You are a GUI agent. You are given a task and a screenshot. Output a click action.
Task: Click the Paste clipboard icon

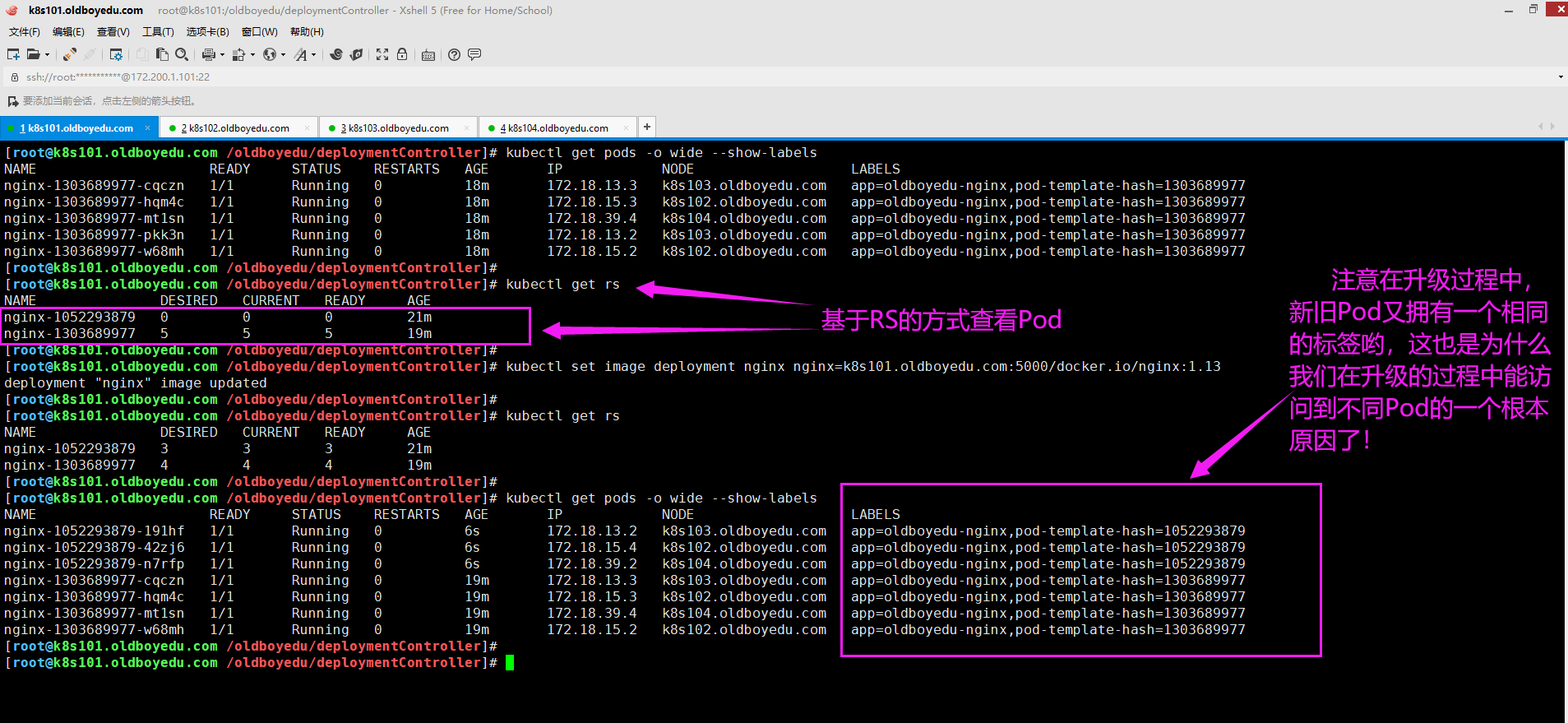click(162, 54)
